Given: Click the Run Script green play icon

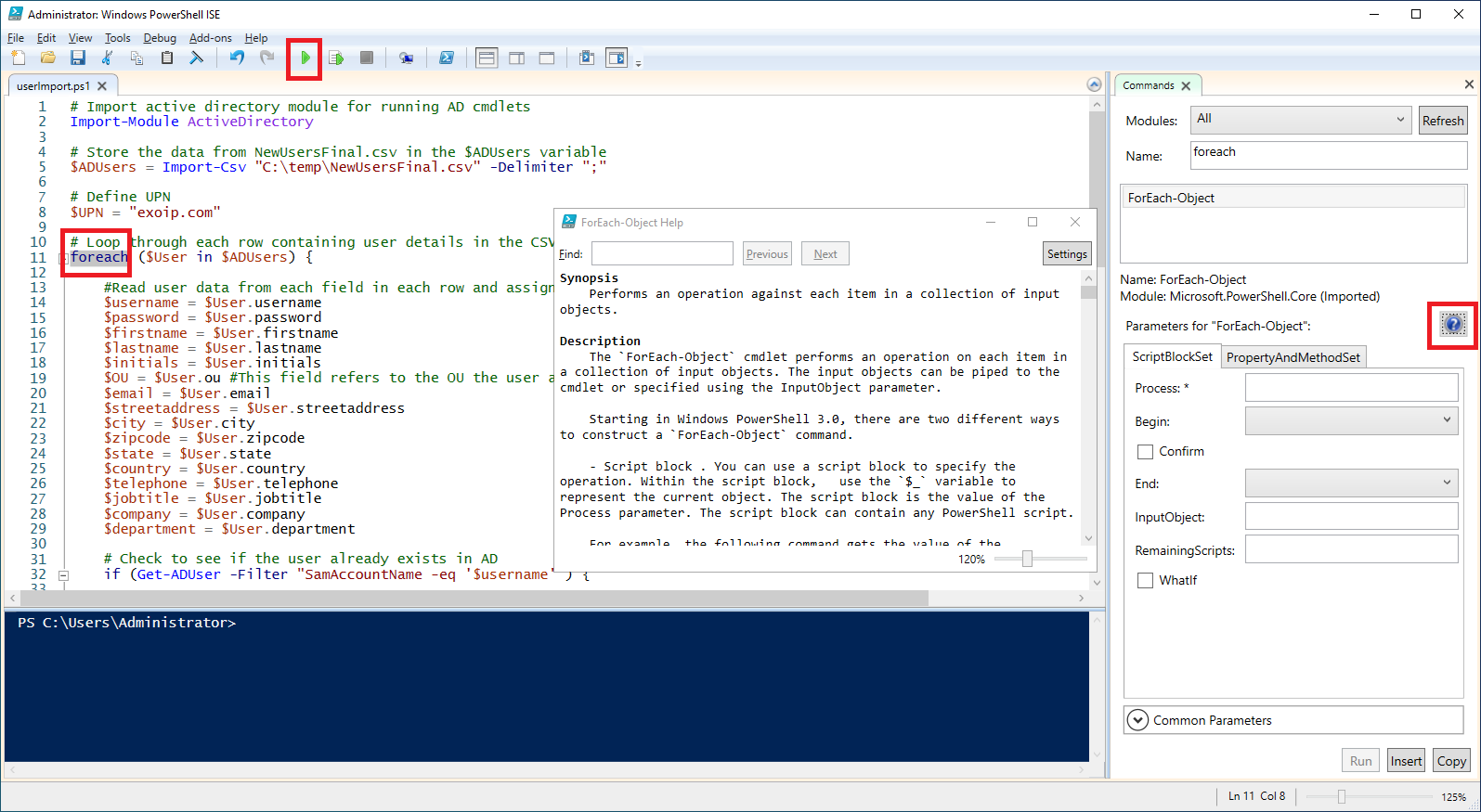Looking at the screenshot, I should pos(305,58).
